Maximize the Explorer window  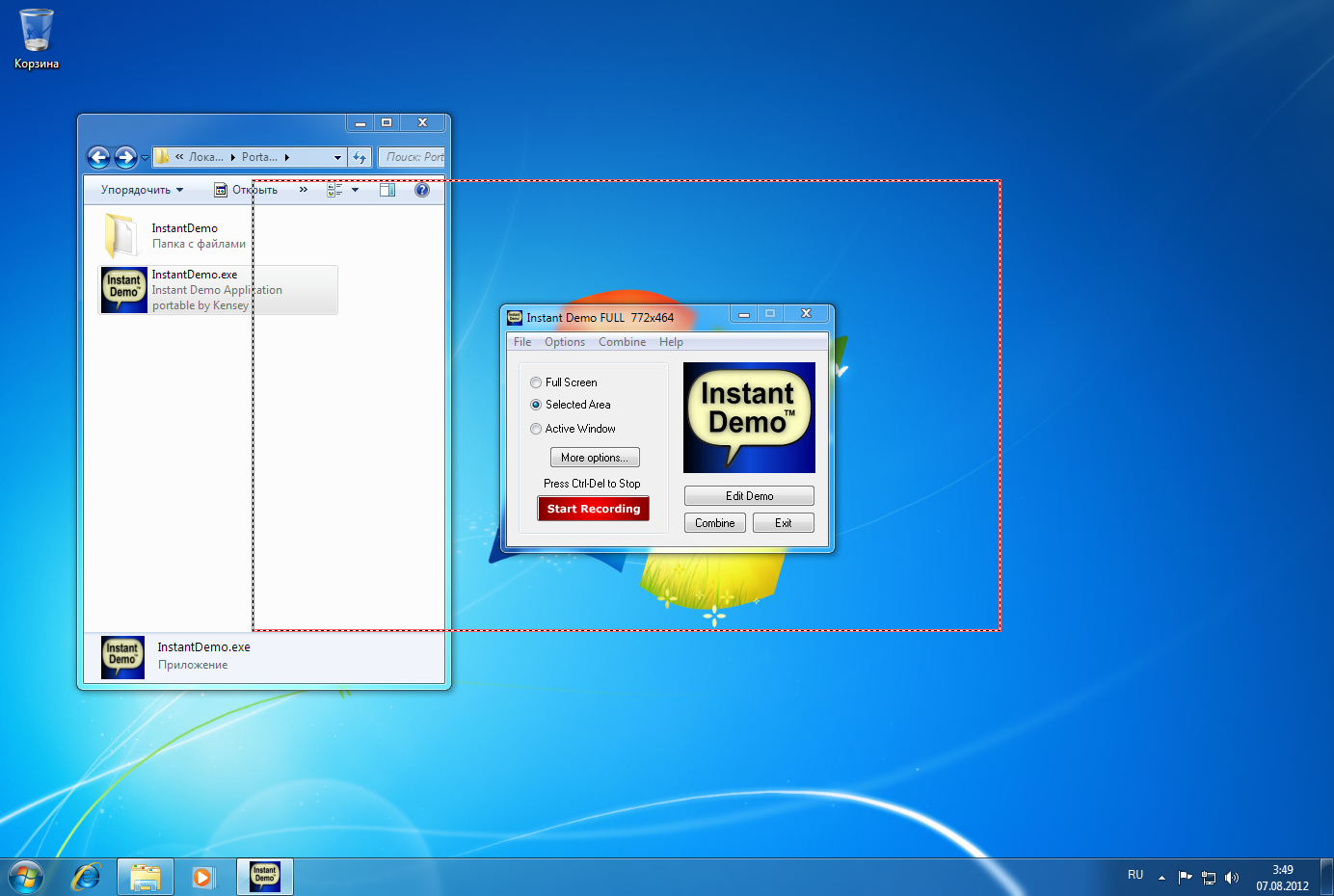pyautogui.click(x=387, y=123)
